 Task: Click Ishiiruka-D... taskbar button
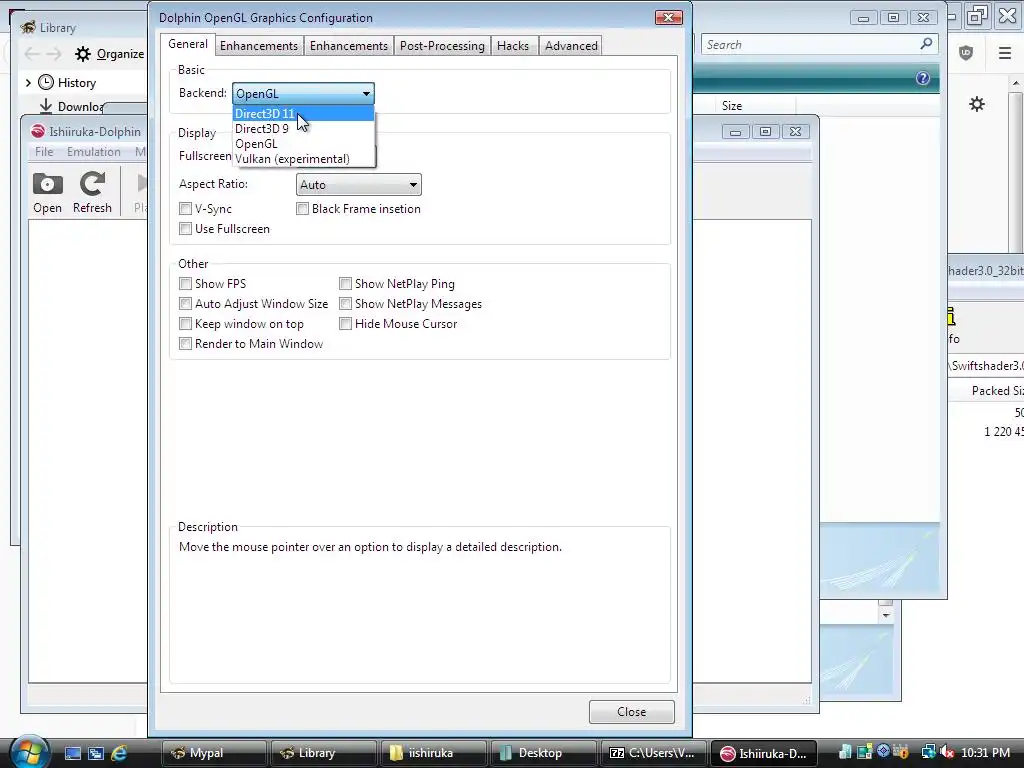pyautogui.click(x=763, y=753)
